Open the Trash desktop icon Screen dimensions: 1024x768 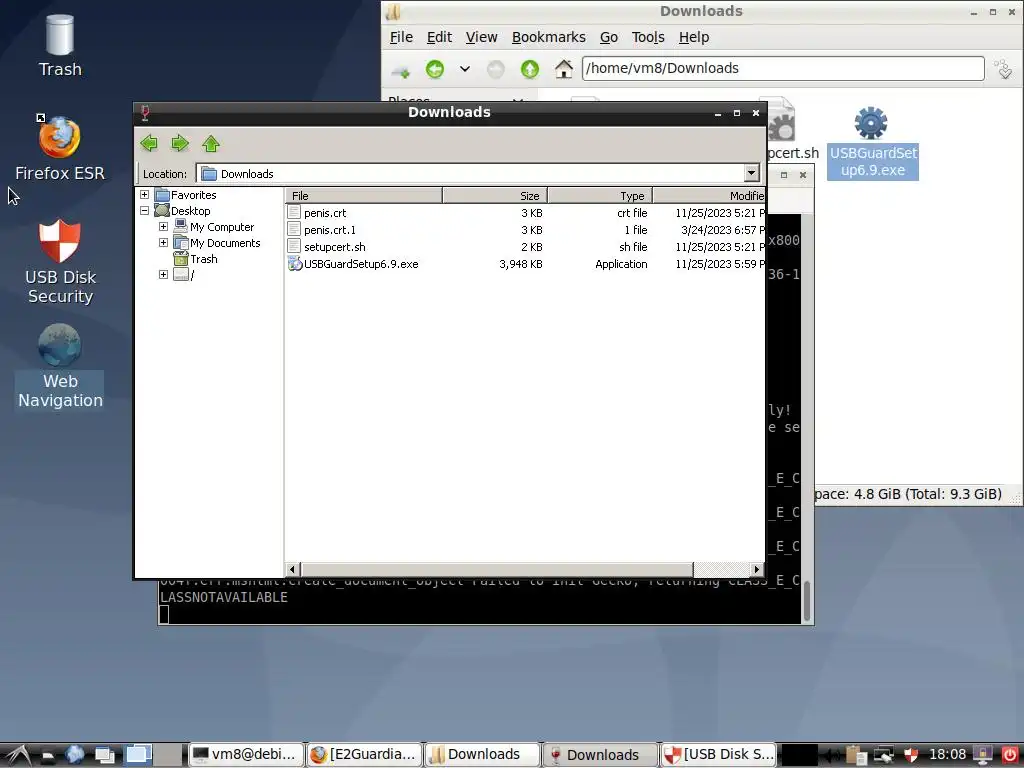coord(59,46)
